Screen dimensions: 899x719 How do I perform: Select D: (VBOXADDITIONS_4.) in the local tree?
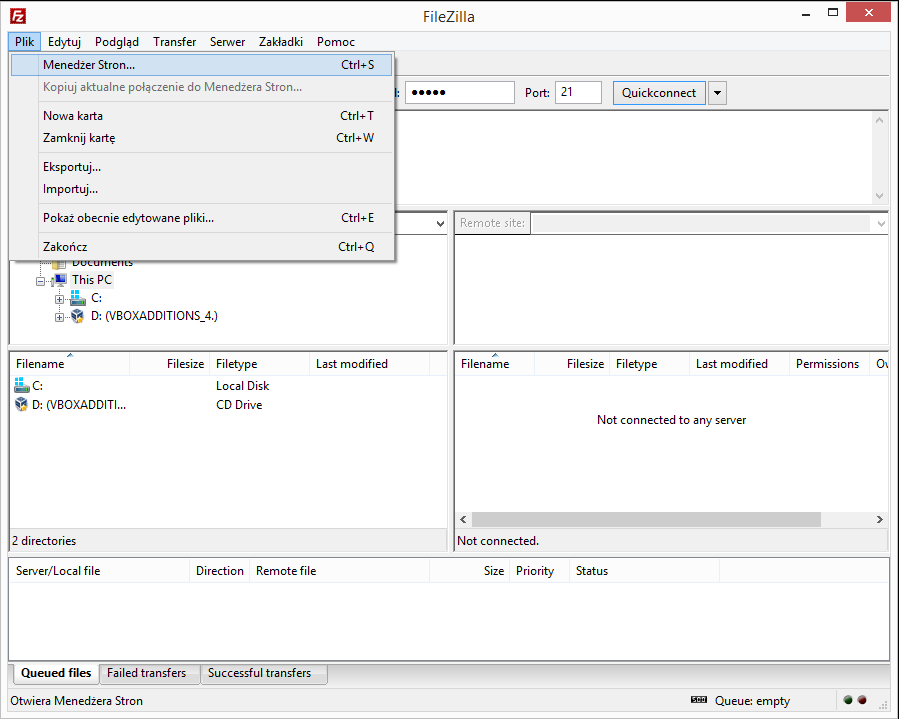154,316
